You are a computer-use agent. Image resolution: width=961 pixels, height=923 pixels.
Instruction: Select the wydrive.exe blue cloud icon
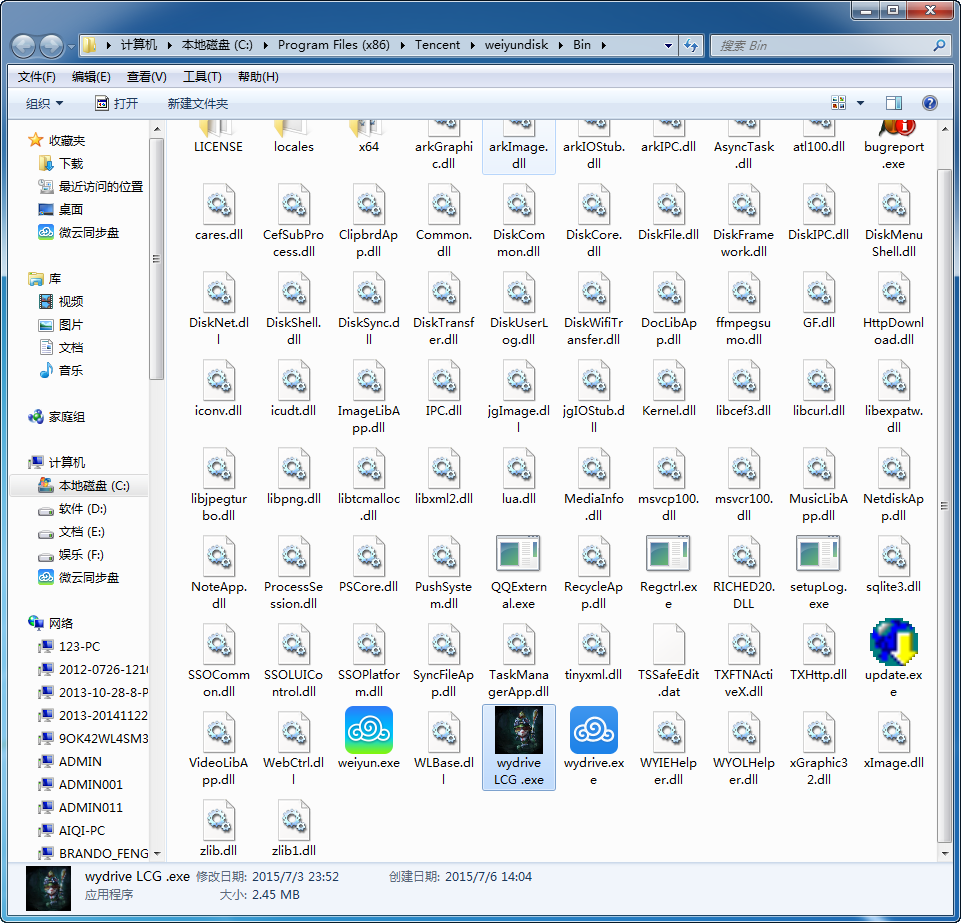593,730
